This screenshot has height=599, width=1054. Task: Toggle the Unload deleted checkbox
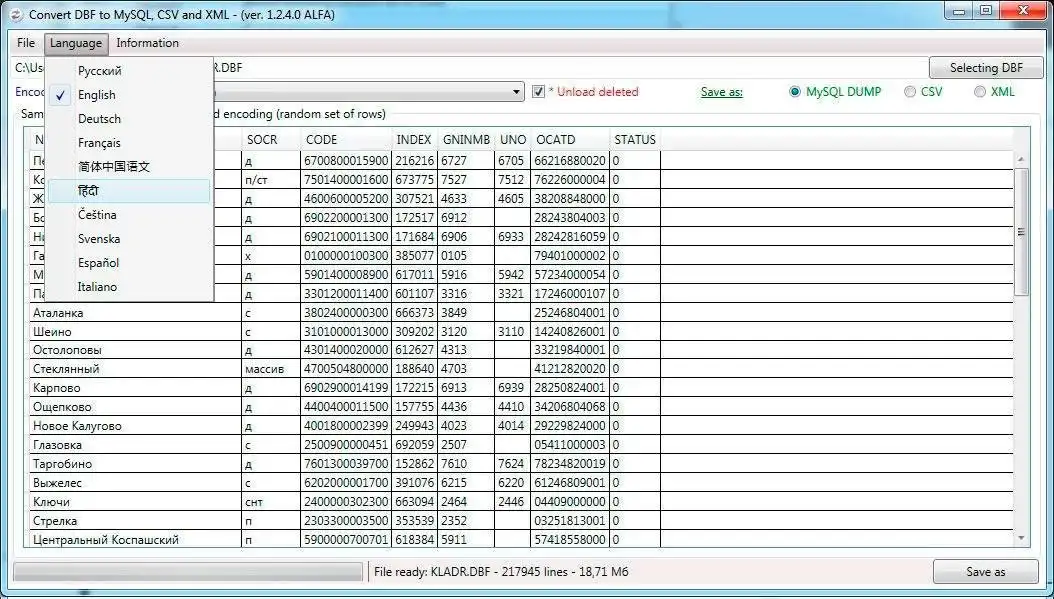click(x=538, y=91)
